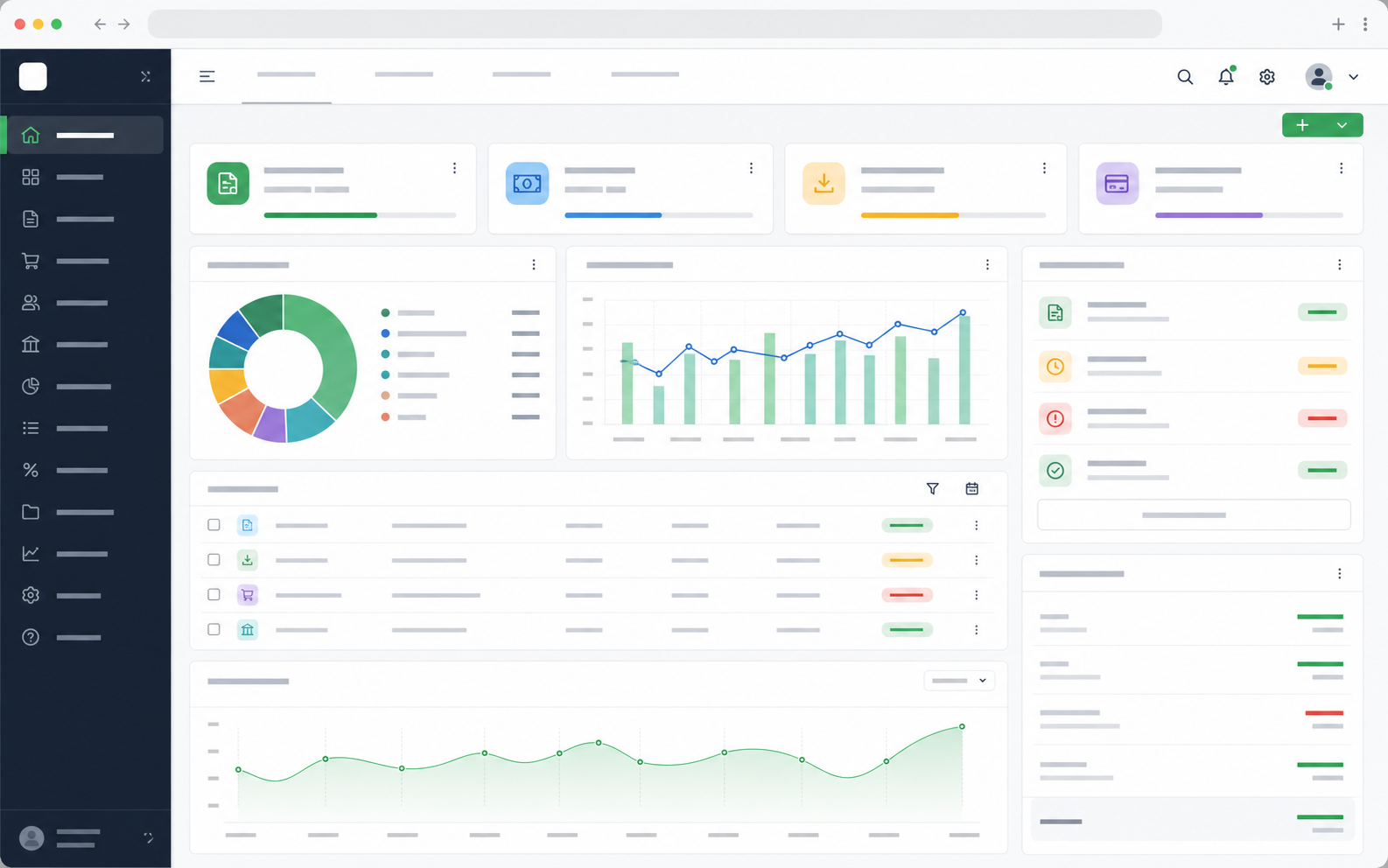Image resolution: width=1388 pixels, height=868 pixels.
Task: Select the folder icon in sidebar
Action: coord(31,512)
